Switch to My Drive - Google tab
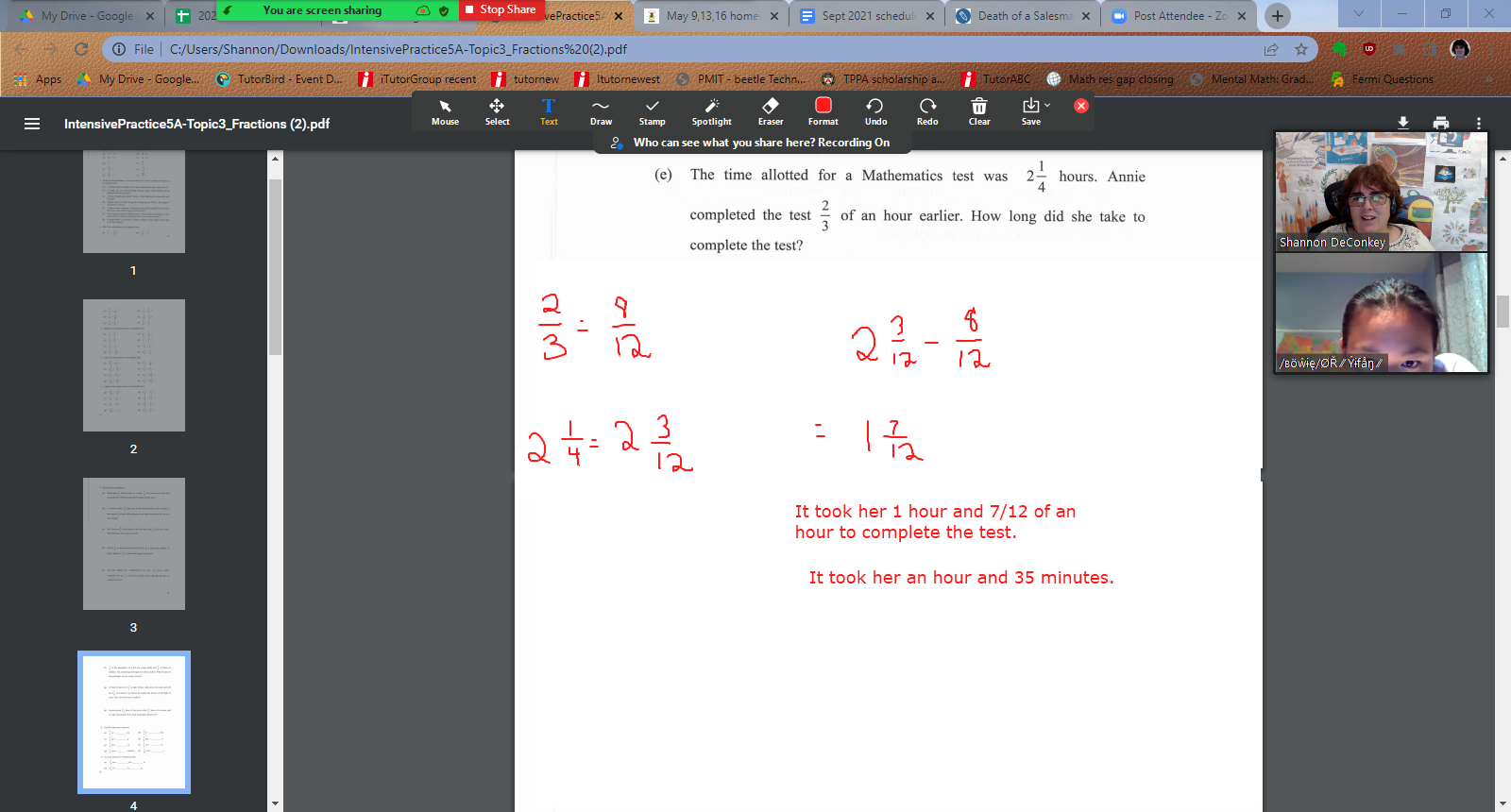 87,16
